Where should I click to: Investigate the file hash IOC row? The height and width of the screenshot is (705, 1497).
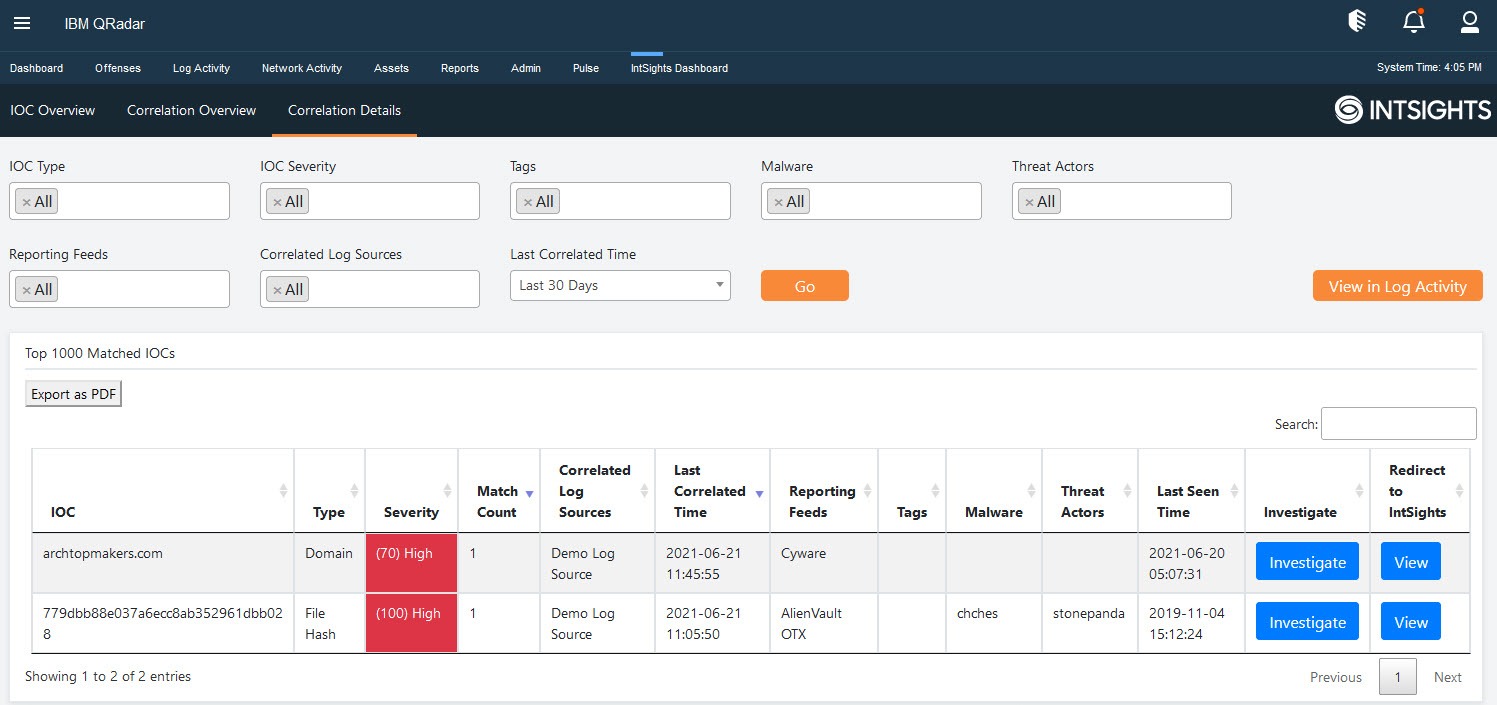click(x=1307, y=622)
